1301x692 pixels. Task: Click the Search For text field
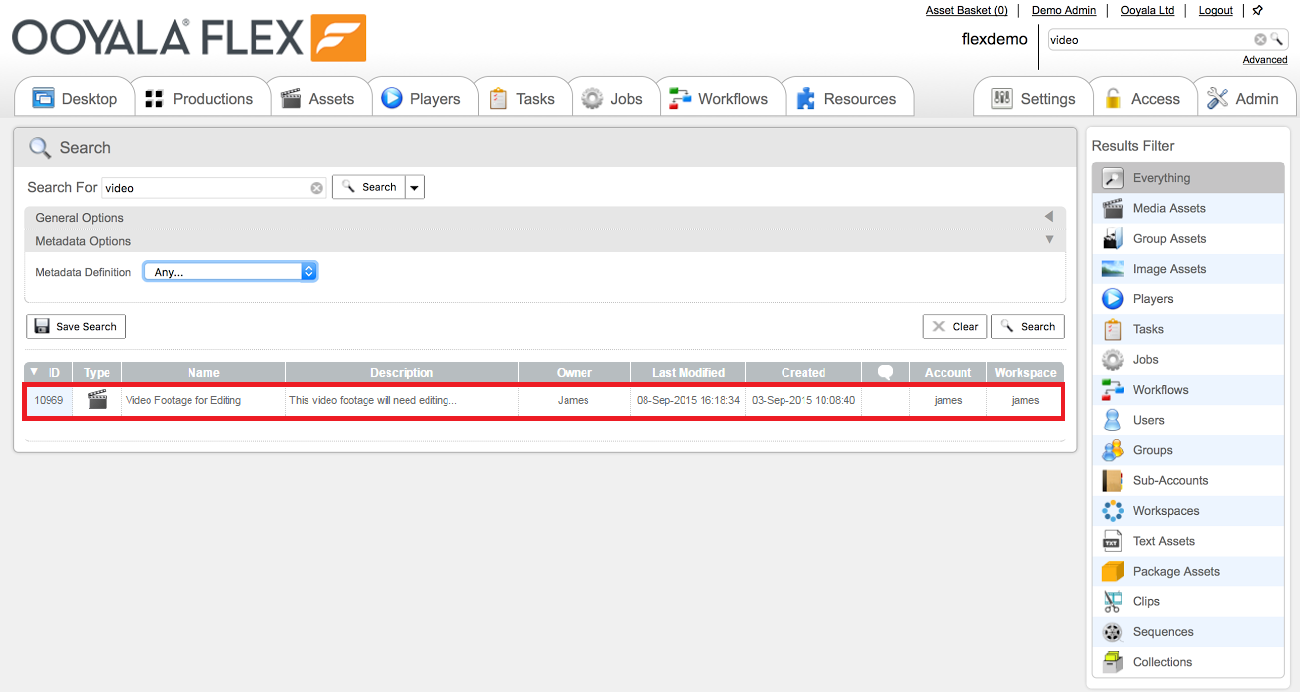(x=205, y=187)
